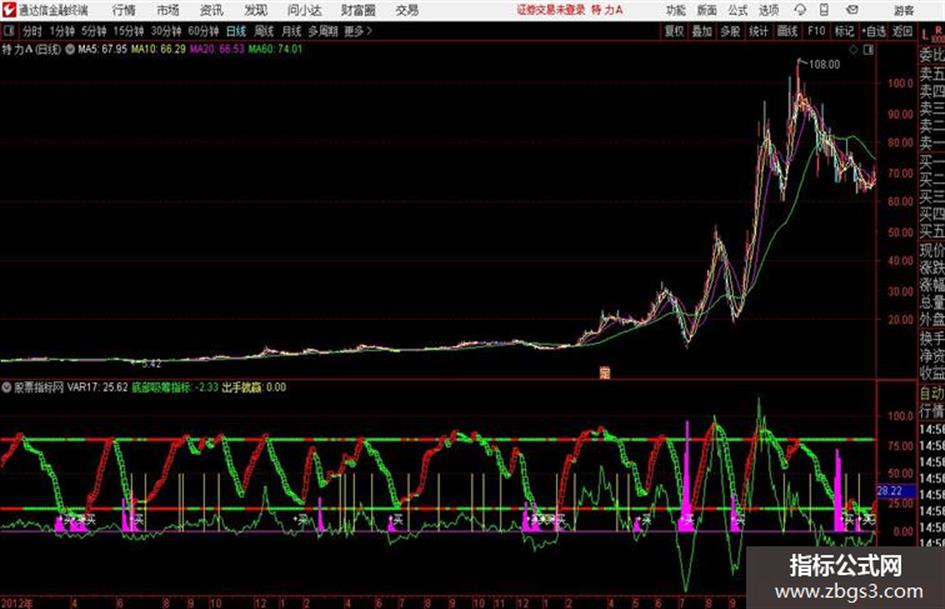Open the online customer service headset icon
Screen dimensions: 945x609
[800, 10]
